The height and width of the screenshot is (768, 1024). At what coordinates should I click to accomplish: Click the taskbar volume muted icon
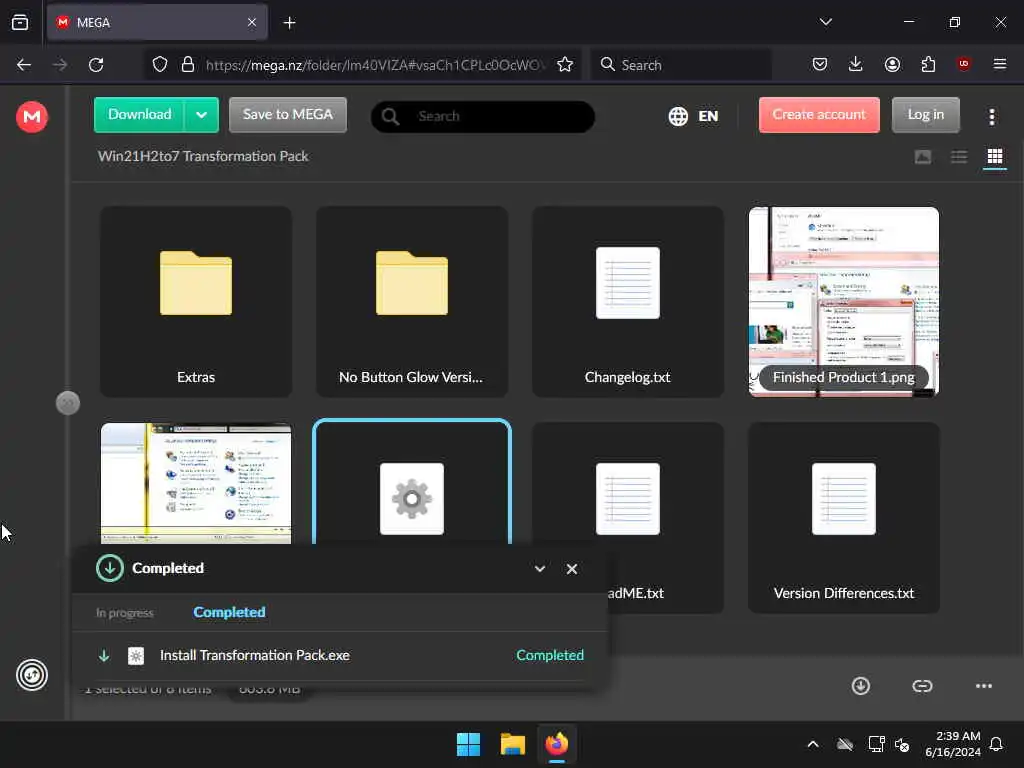(903, 744)
